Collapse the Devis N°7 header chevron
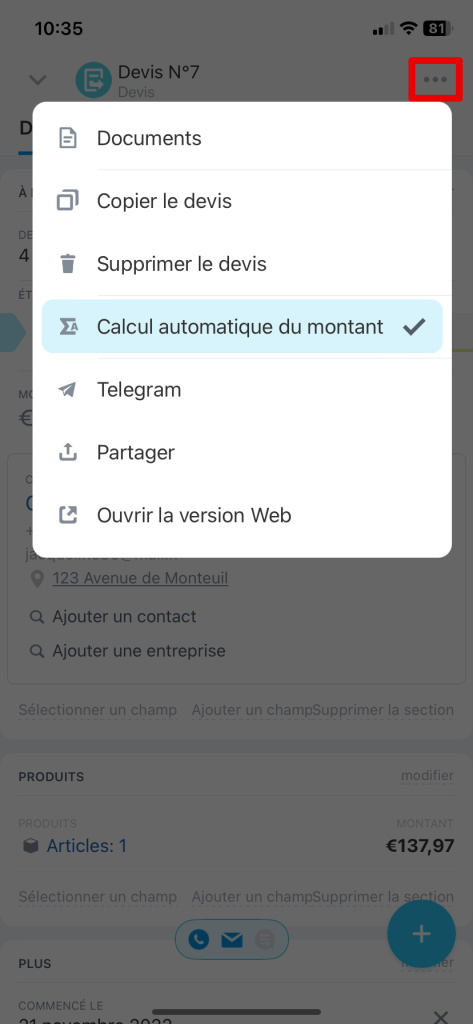 coord(38,80)
